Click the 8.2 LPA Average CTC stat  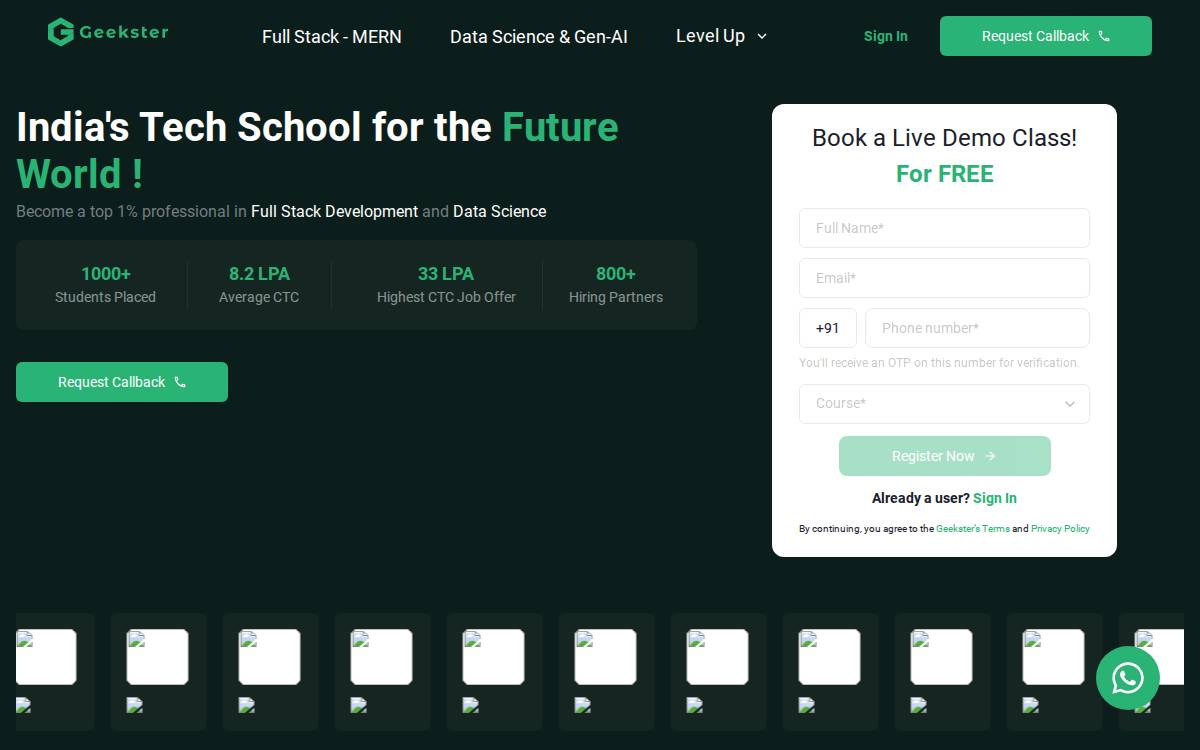point(259,284)
